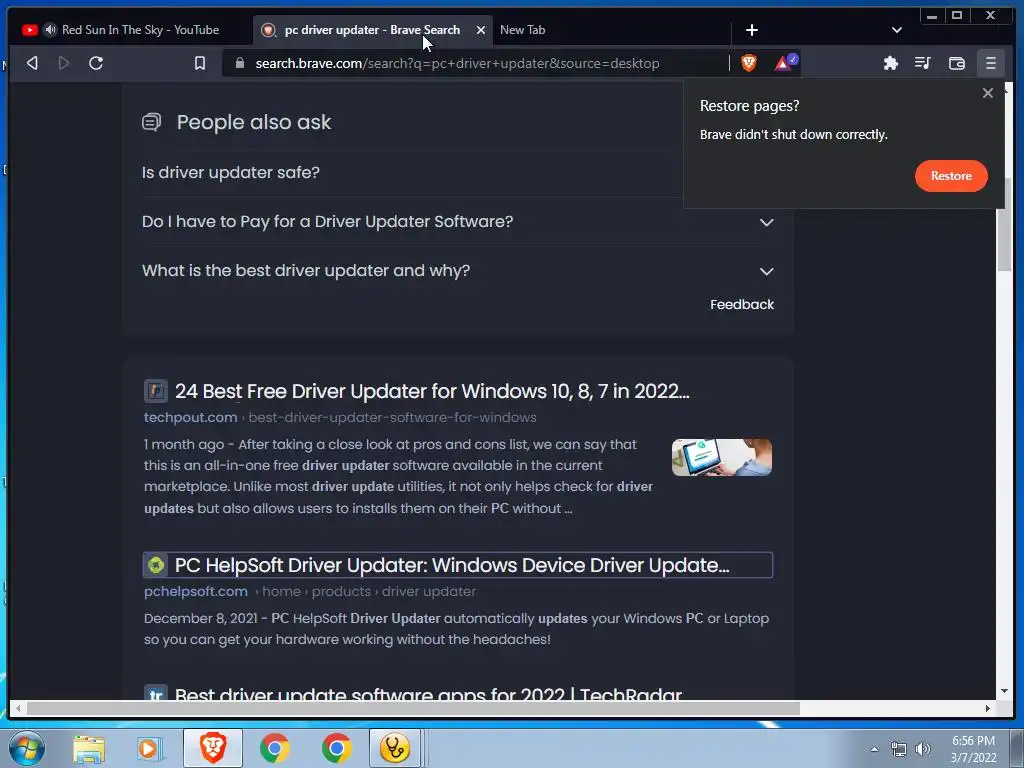Image resolution: width=1024 pixels, height=768 pixels.
Task: Show hidden system tray icons
Action: [874, 749]
